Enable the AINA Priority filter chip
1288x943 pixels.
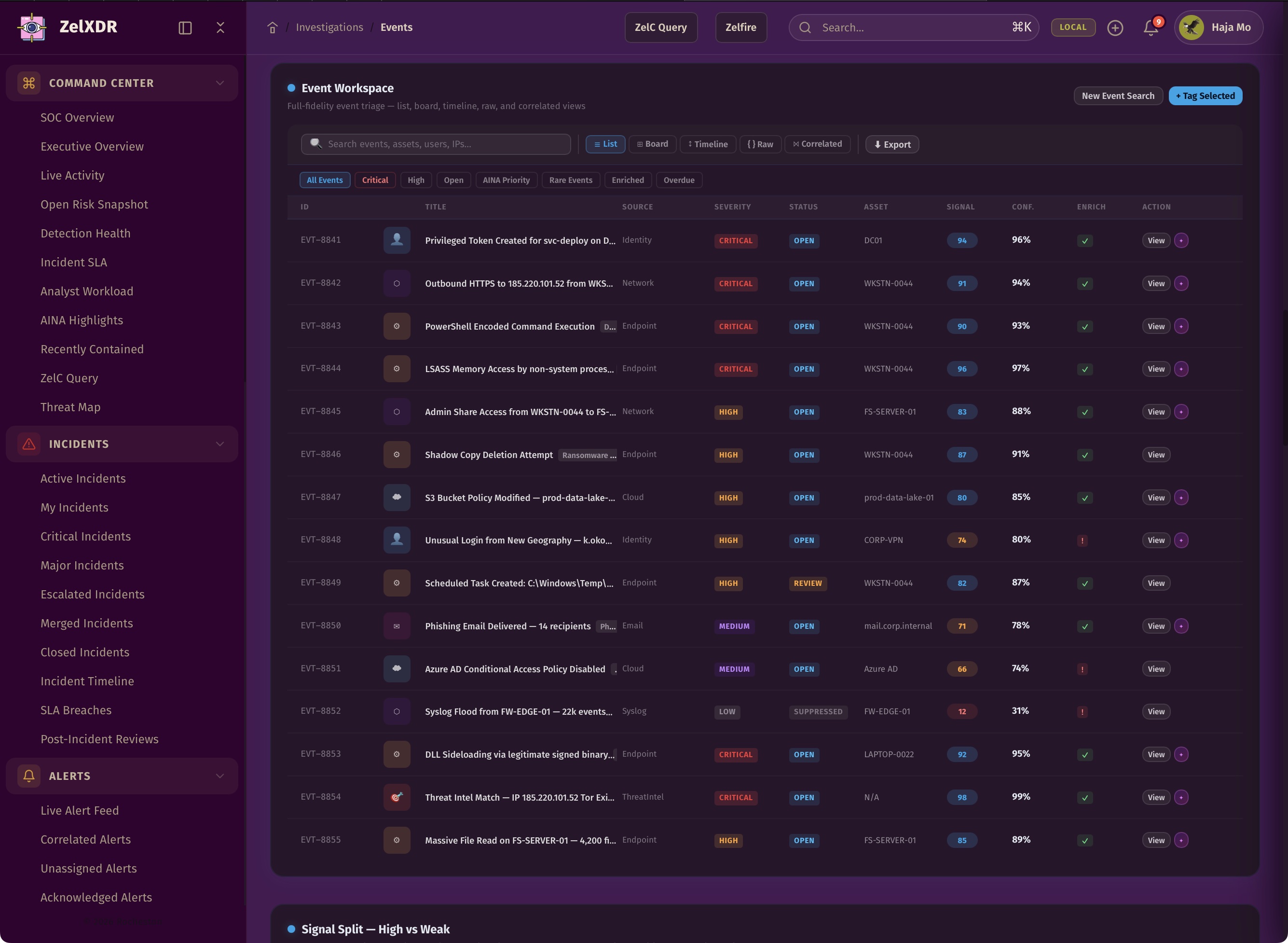(506, 180)
